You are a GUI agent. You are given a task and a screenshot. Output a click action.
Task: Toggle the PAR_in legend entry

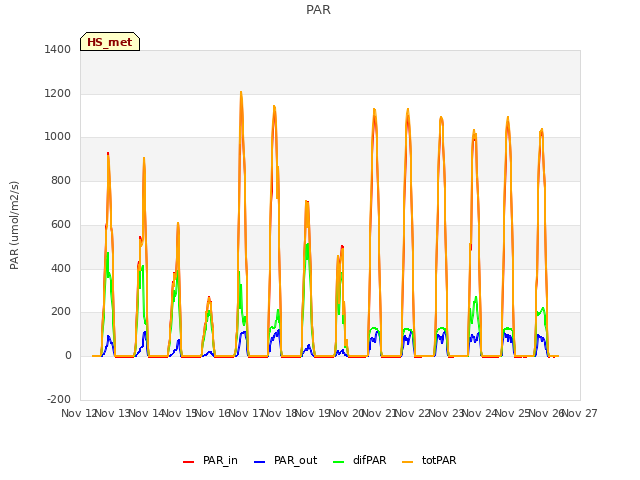210,460
